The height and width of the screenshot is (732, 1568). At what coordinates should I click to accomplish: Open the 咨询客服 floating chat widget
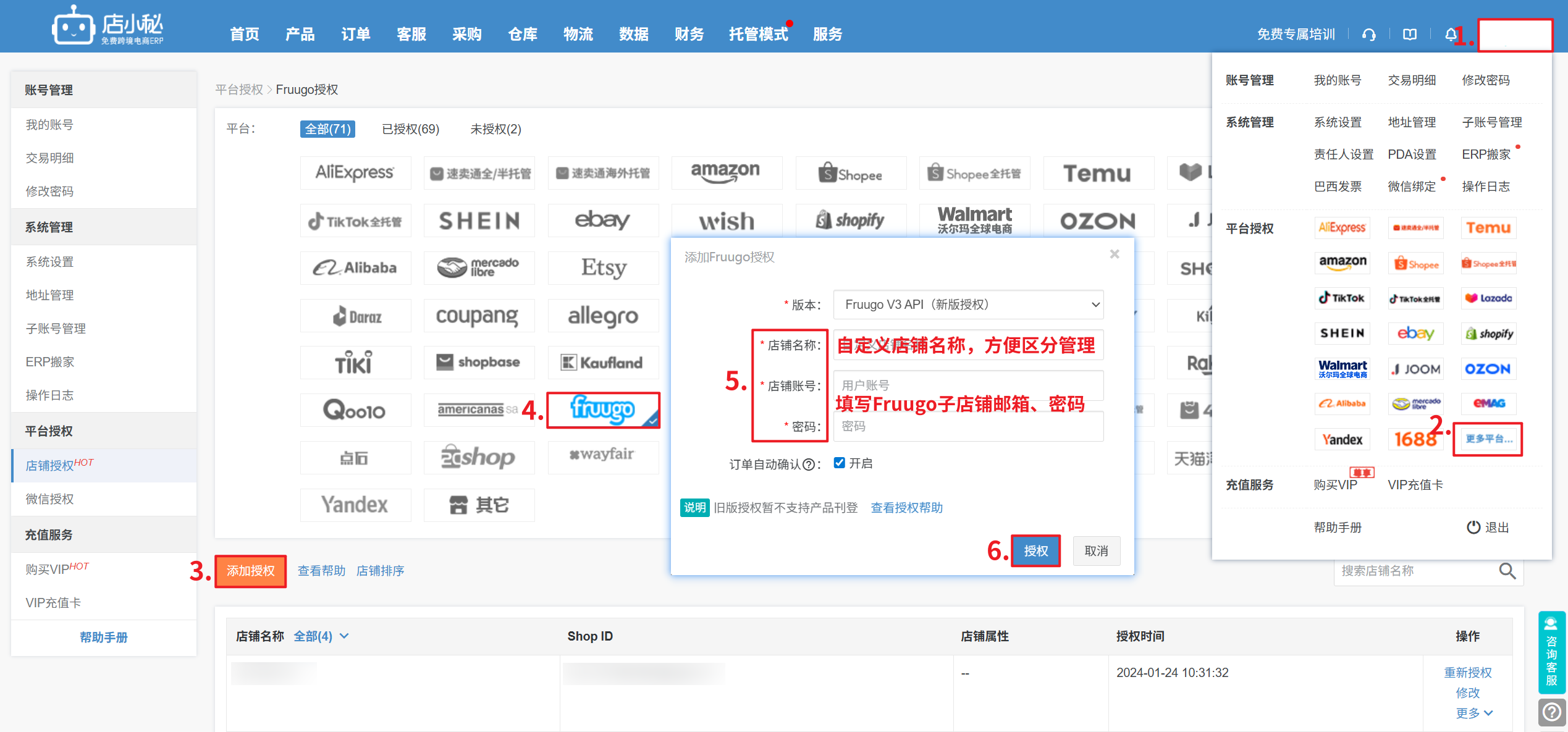pos(1551,652)
